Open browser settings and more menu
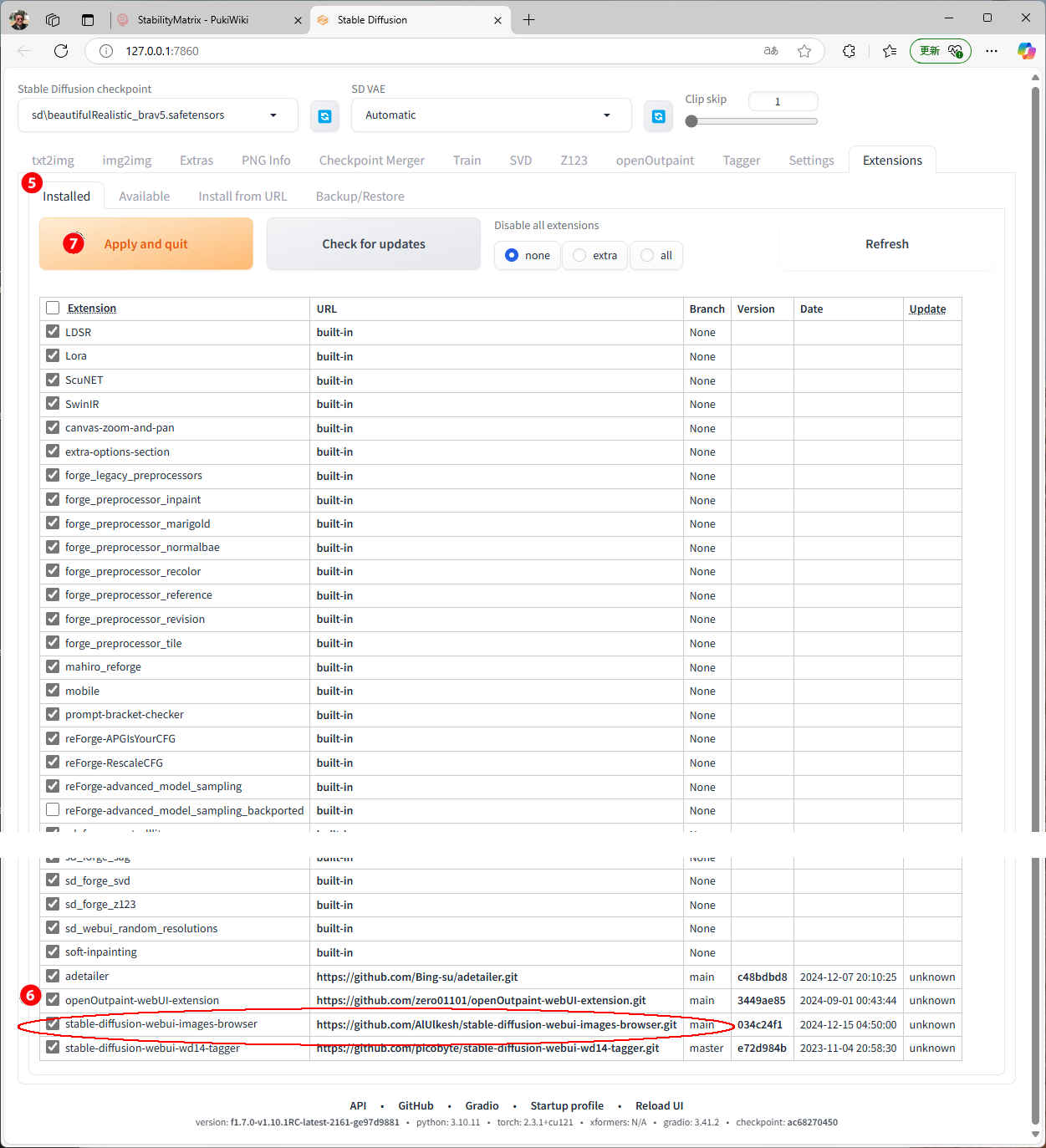Image resolution: width=1046 pixels, height=1148 pixels. [x=992, y=51]
